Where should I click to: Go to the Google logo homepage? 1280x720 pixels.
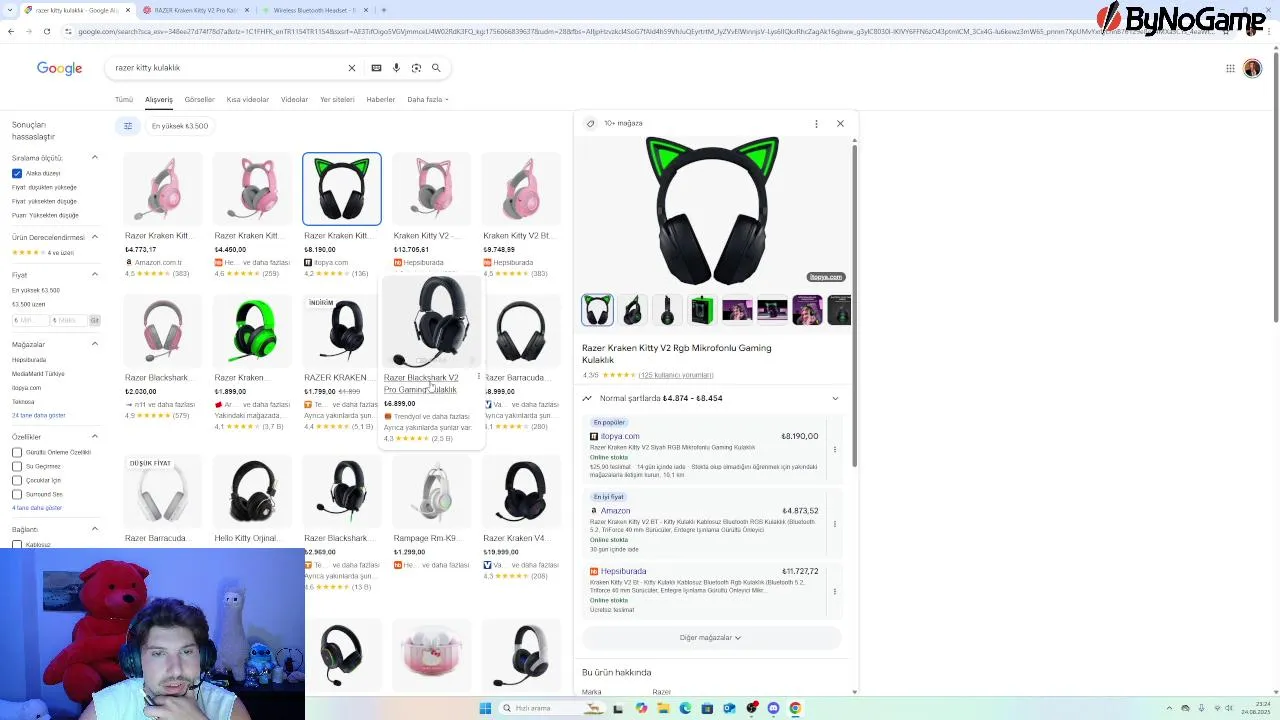pyautogui.click(x=60, y=68)
